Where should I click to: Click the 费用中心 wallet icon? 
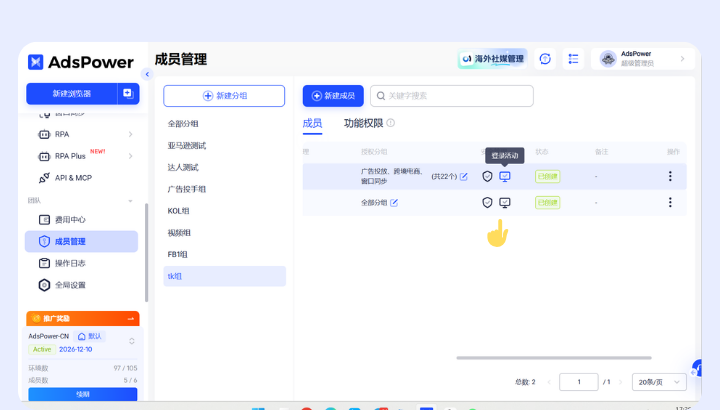tap(44, 220)
